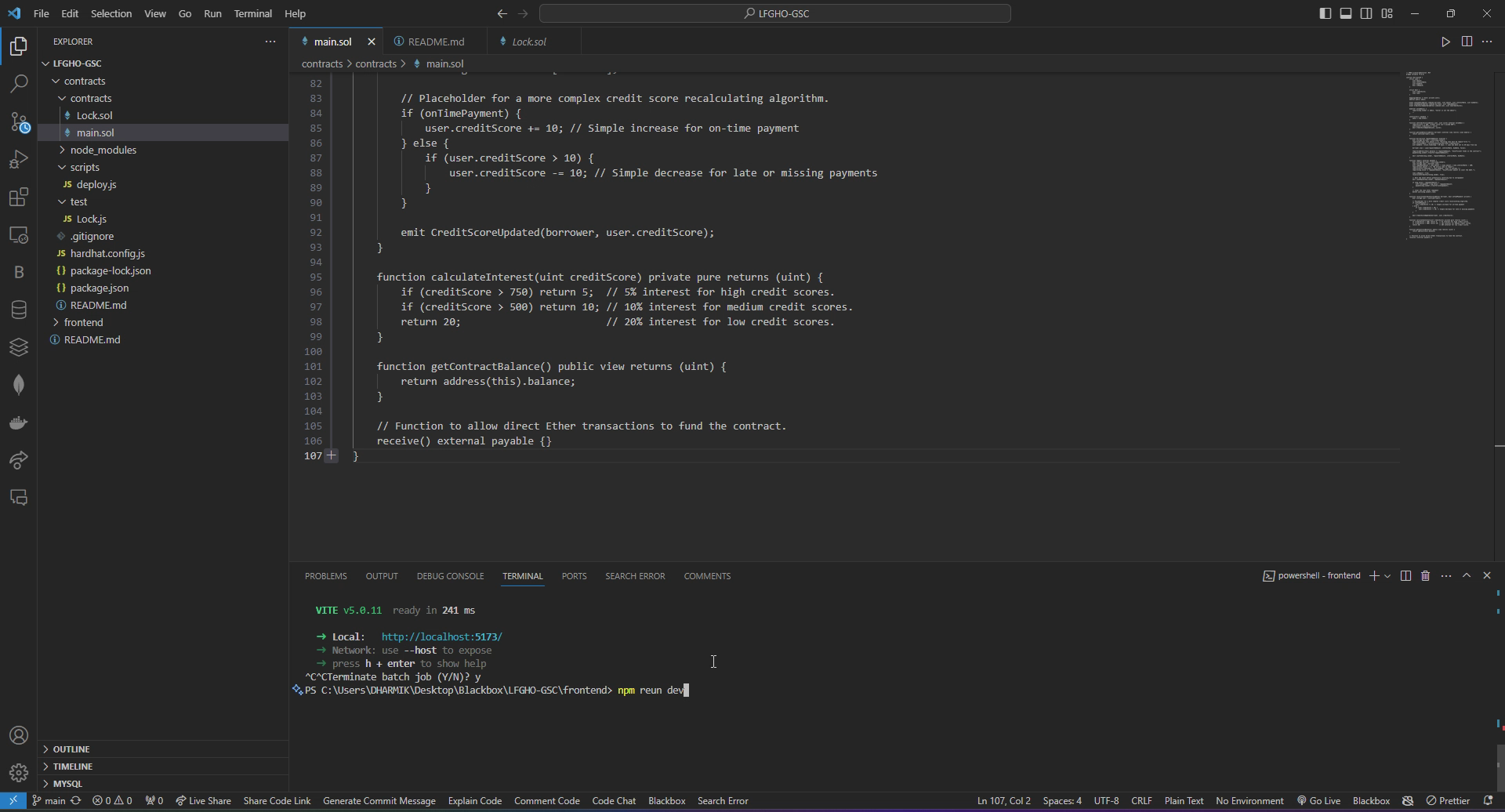Switch to the README.md editor tab
This screenshot has height=812, width=1505.
(x=436, y=42)
